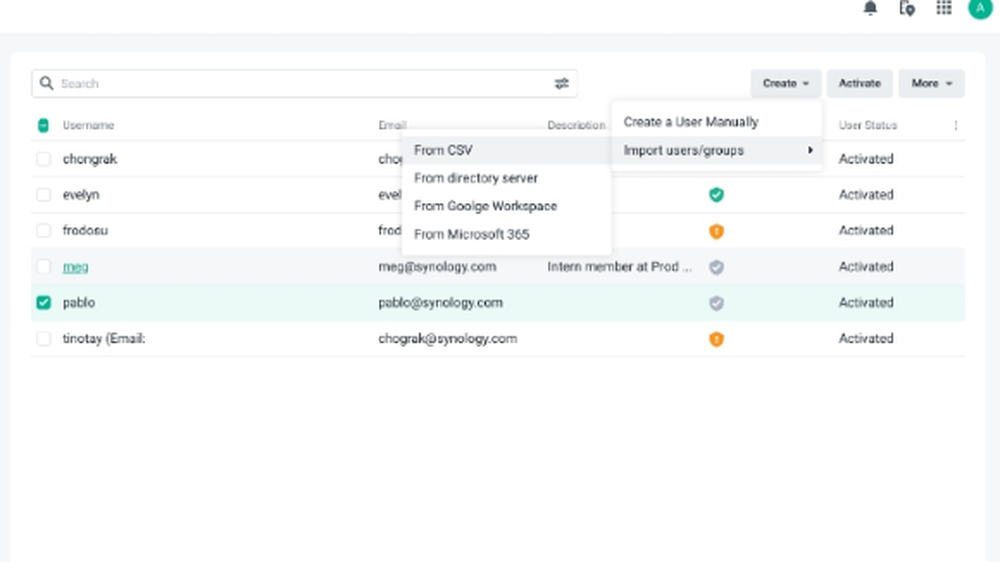The width and height of the screenshot is (1000, 562).
Task: Click orange shield icon in tinotay row
Action: click(716, 339)
